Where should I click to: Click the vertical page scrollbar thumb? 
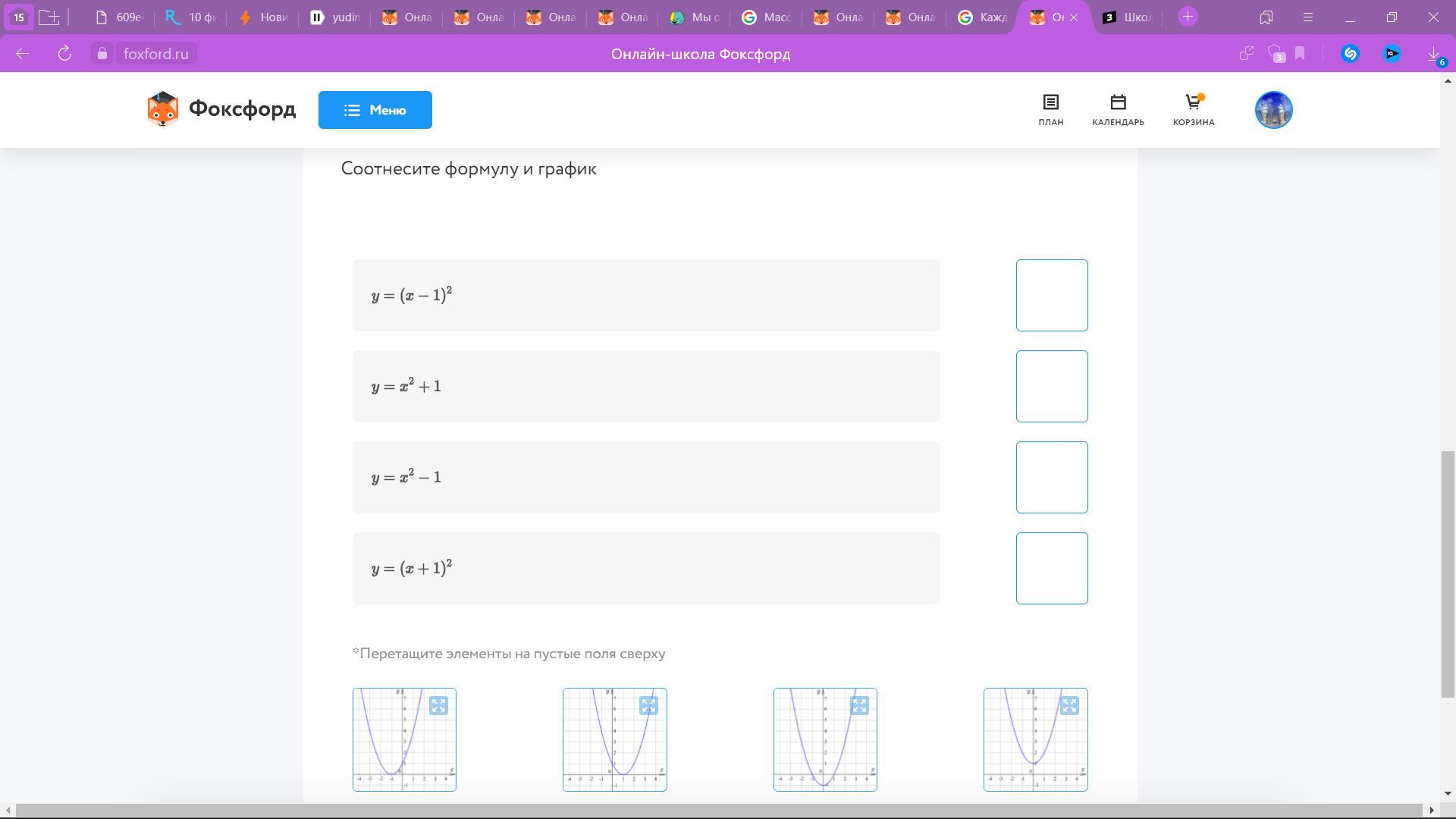click(1448, 573)
